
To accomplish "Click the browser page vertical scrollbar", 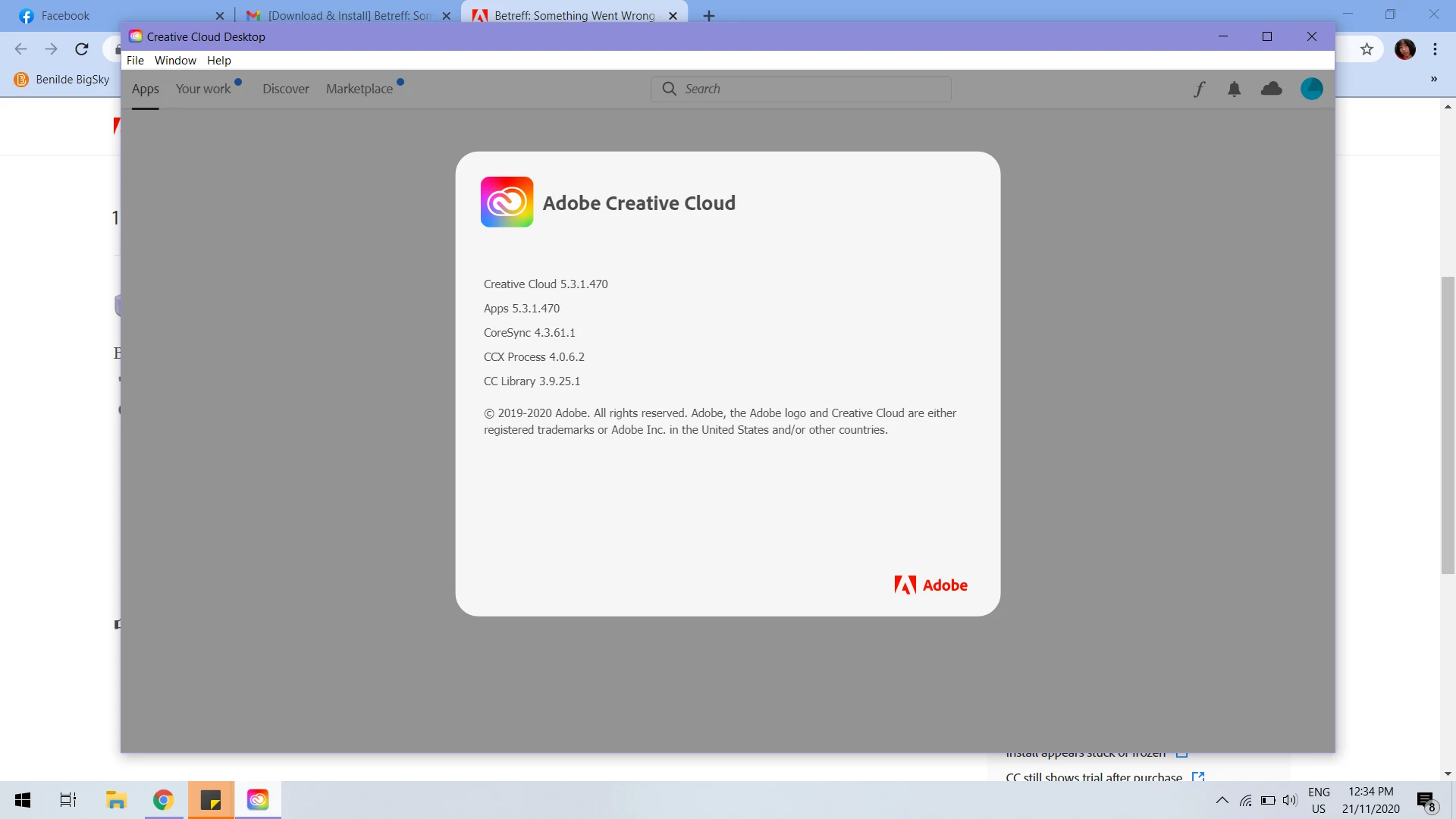I will [x=1448, y=425].
